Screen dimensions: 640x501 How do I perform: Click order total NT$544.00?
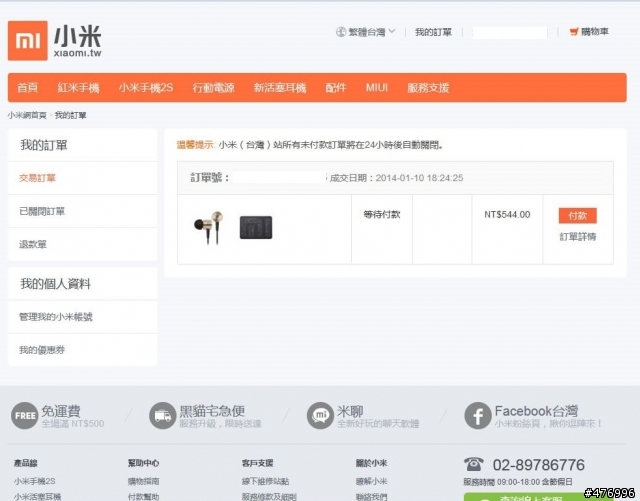507,215
